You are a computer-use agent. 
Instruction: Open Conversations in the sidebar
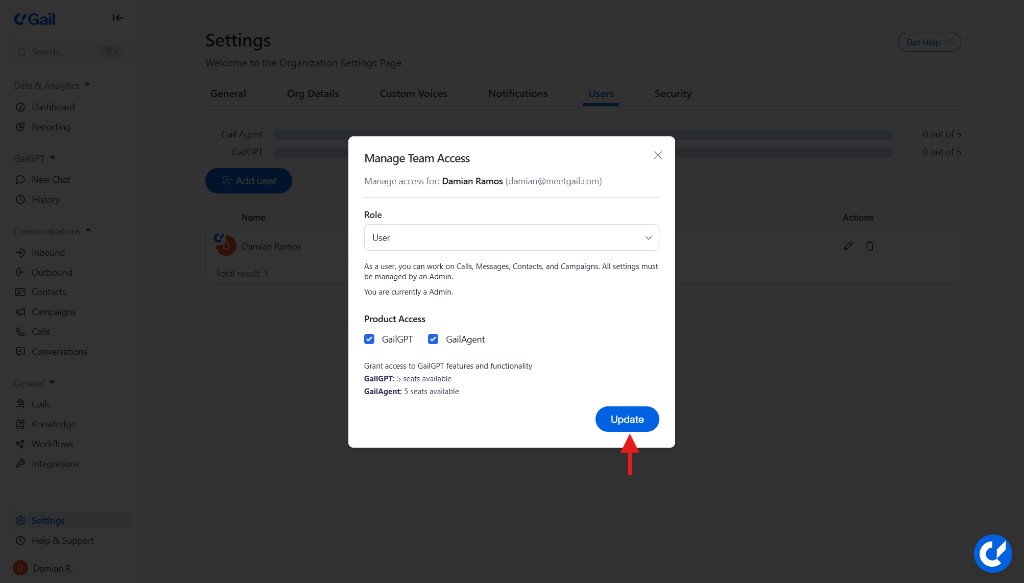(x=59, y=351)
